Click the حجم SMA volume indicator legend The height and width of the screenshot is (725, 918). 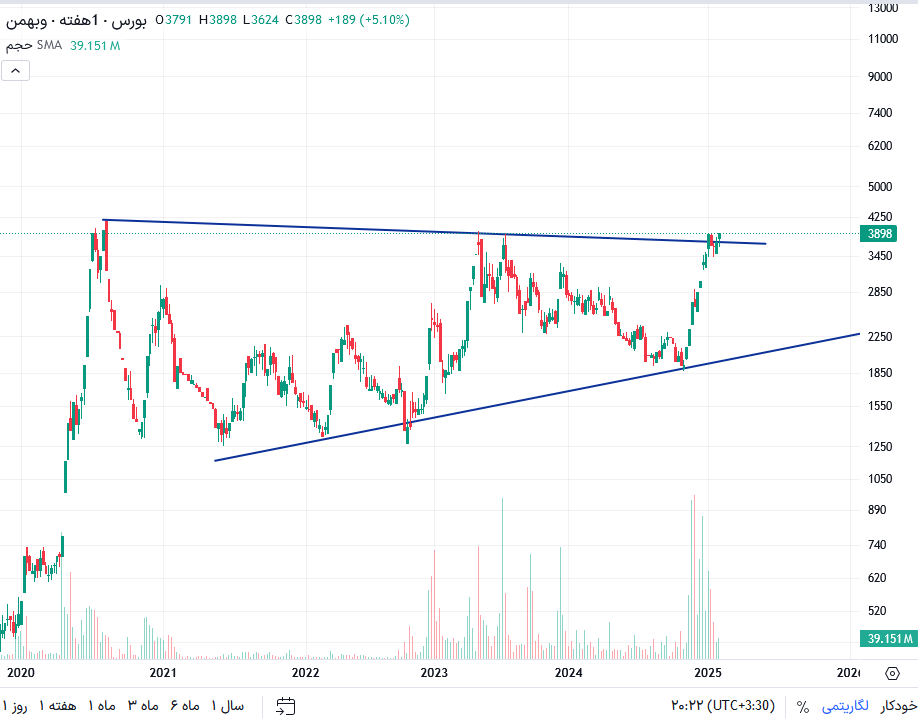34,46
